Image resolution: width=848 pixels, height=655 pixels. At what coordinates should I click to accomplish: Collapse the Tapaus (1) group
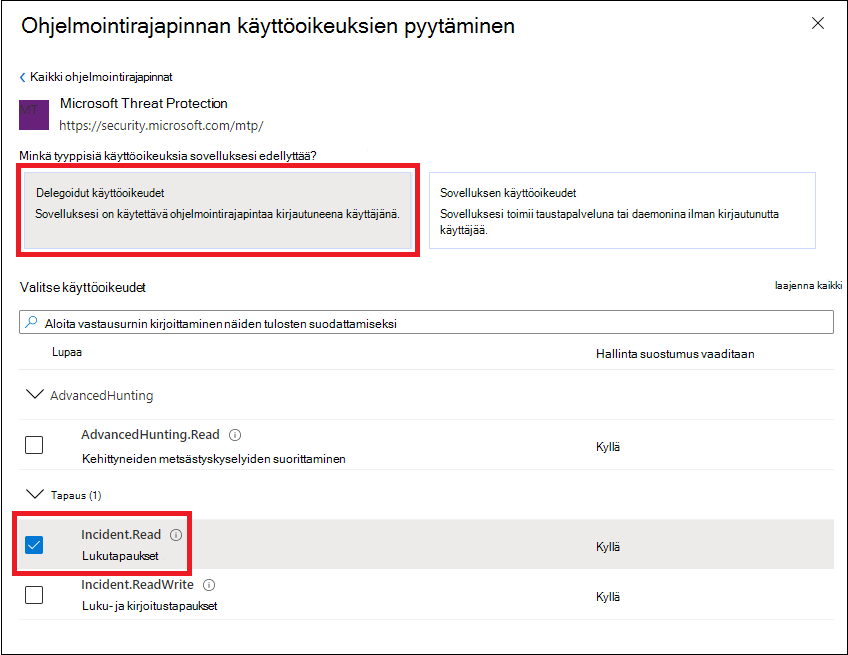[35, 494]
